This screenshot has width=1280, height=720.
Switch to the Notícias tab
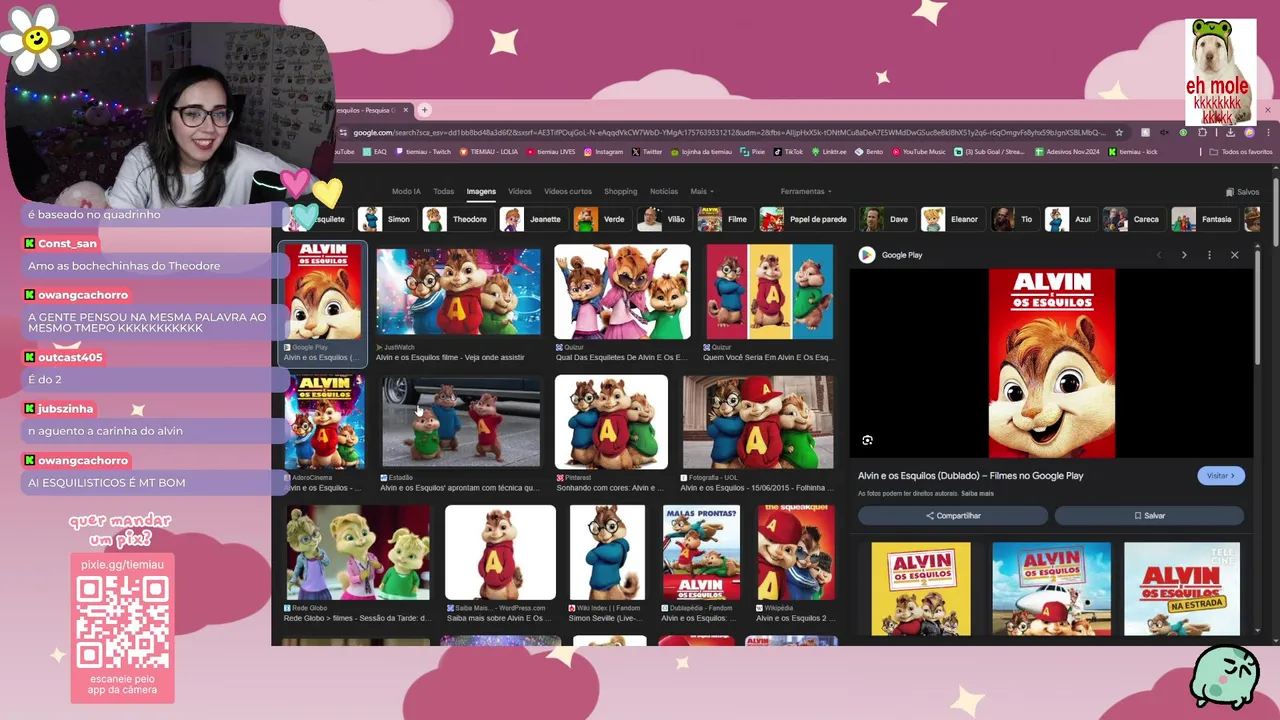point(664,191)
